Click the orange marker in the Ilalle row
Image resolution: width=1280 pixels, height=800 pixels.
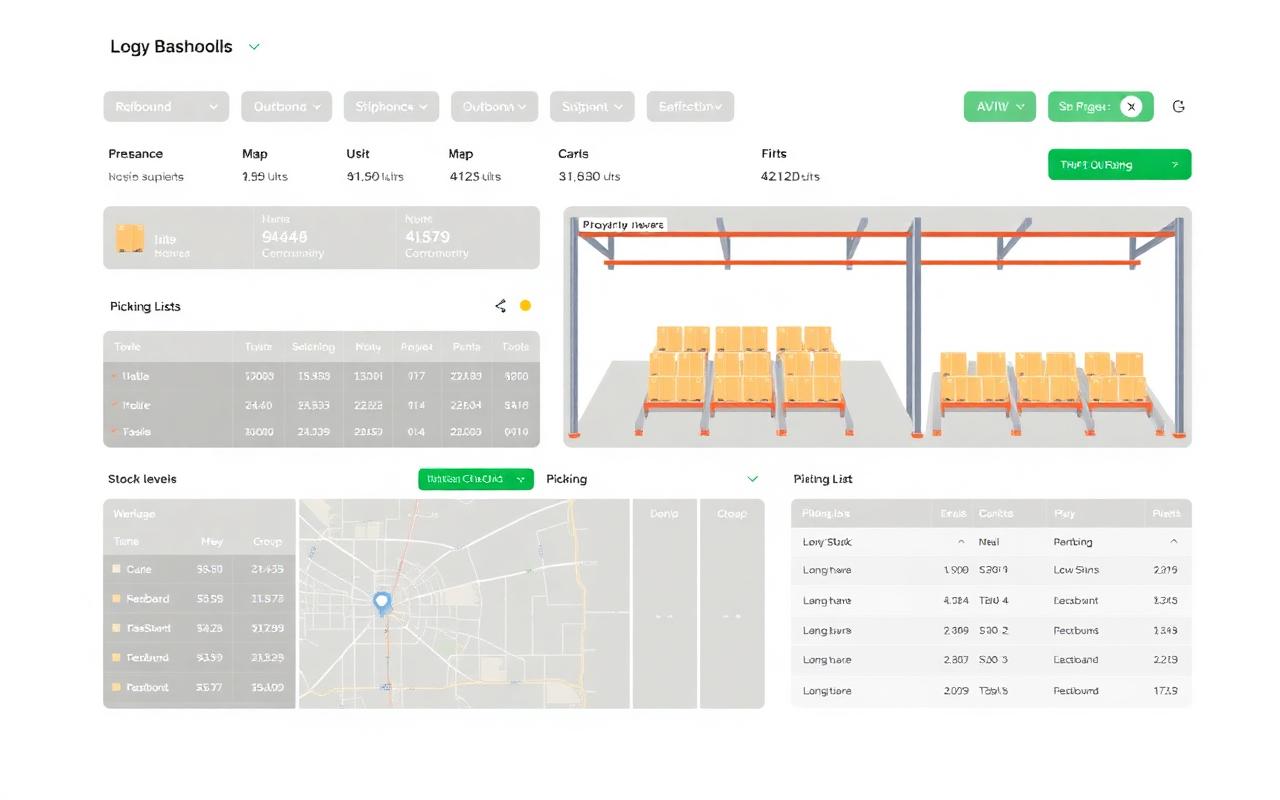point(114,377)
